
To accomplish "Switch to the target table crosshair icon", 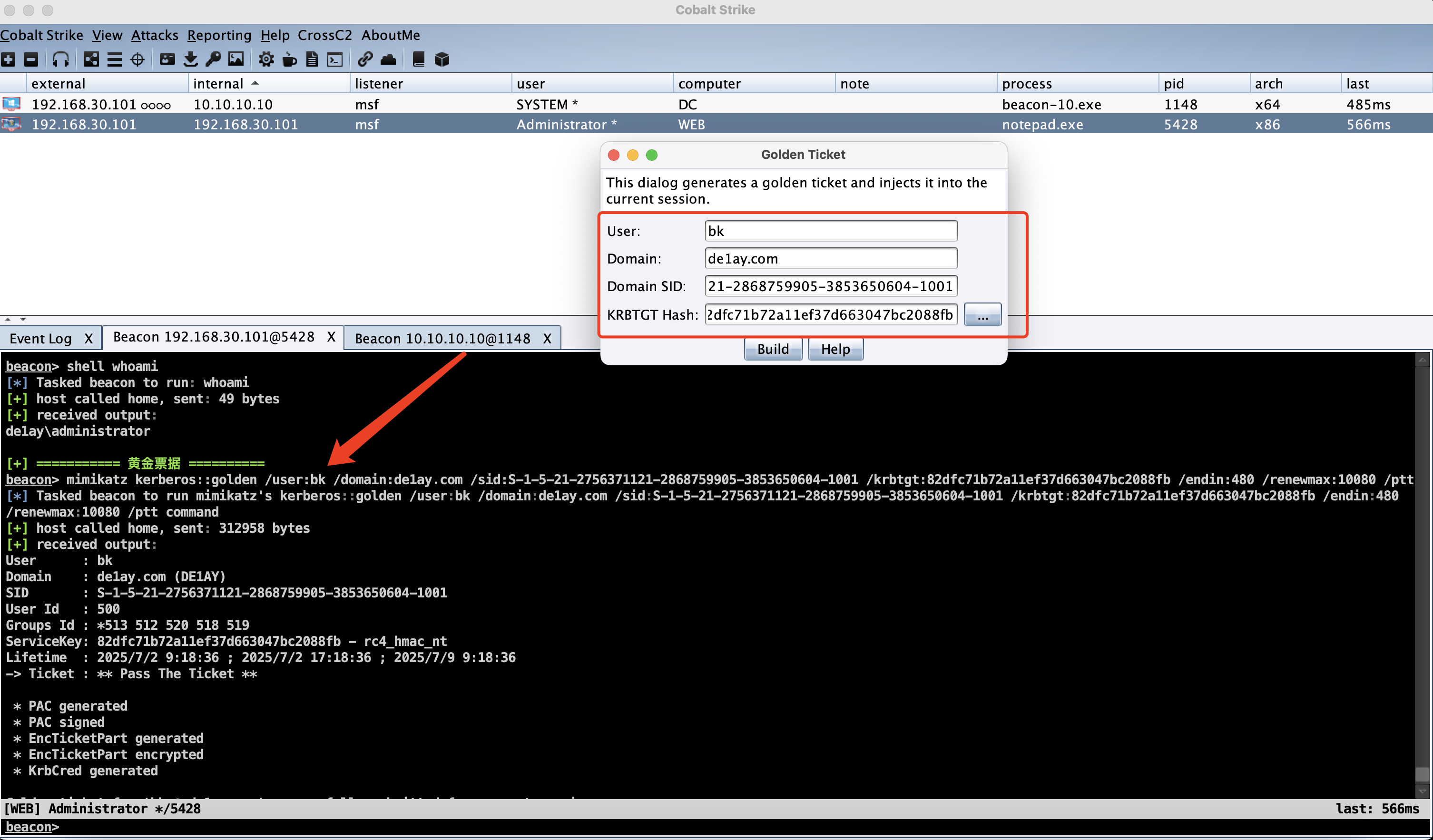I will point(137,59).
